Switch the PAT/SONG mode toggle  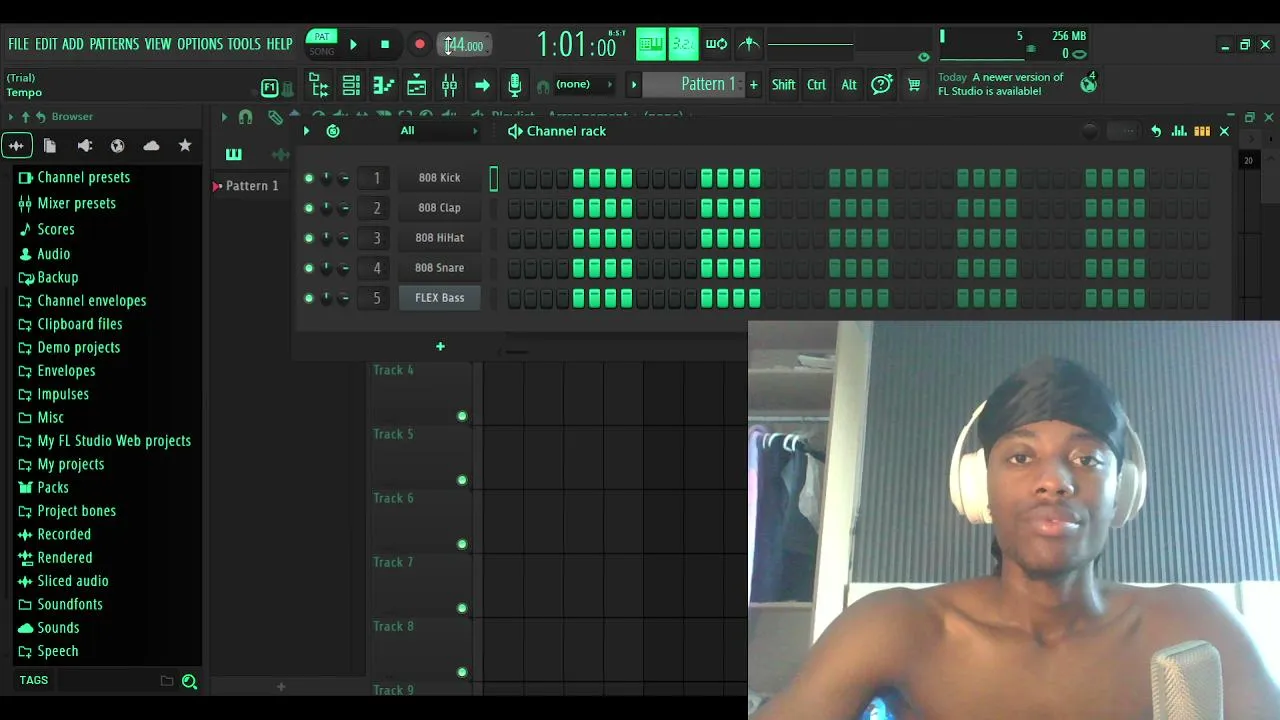(x=322, y=44)
